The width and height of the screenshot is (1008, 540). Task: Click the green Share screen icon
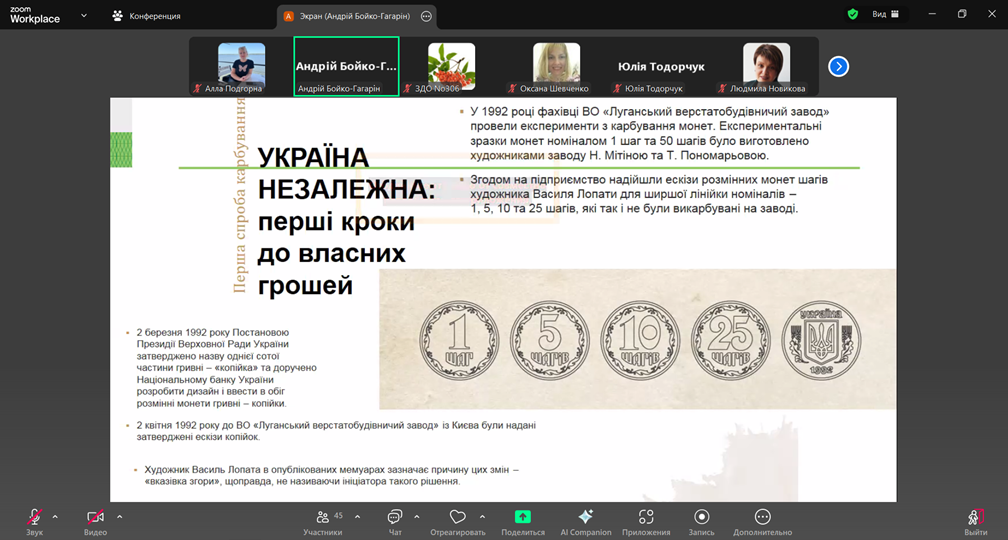click(522, 517)
